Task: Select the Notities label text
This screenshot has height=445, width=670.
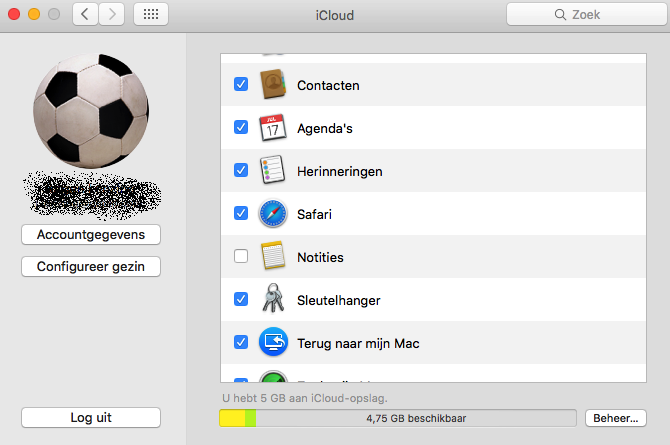Action: tap(320, 257)
